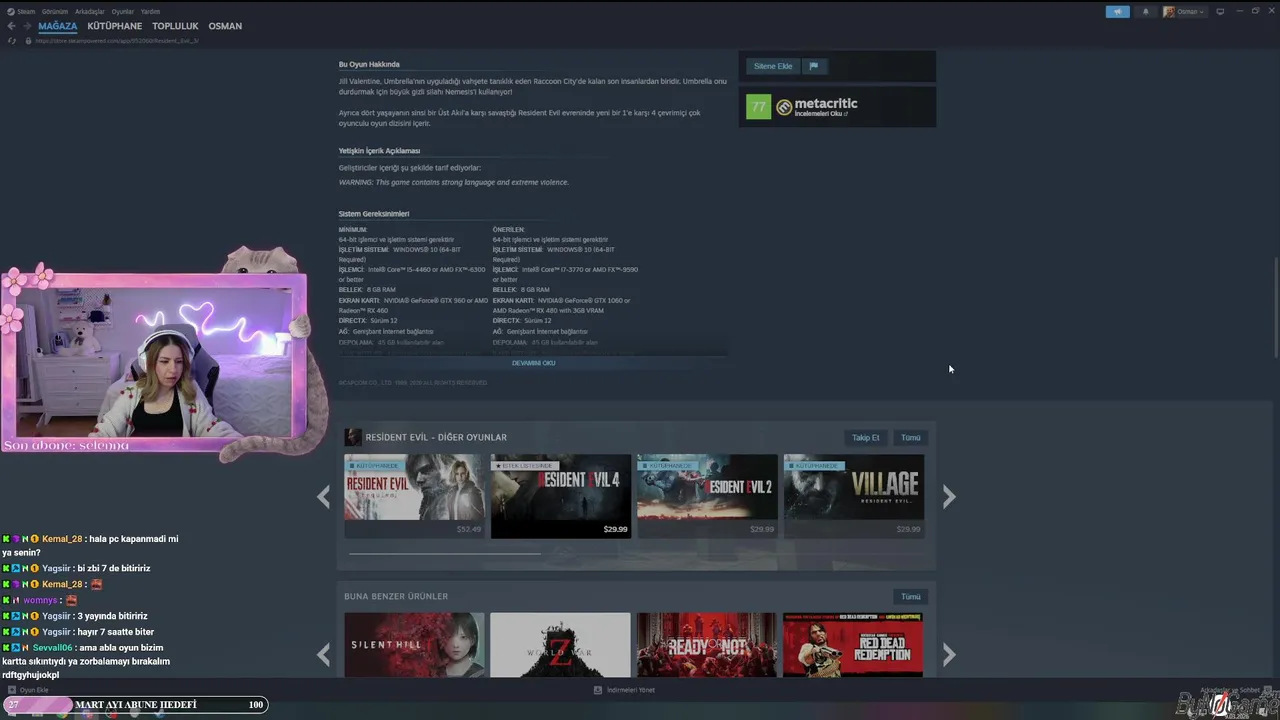This screenshot has height=720, width=1280.
Task: Switch to the TOPLULUK tab
Action: [175, 26]
